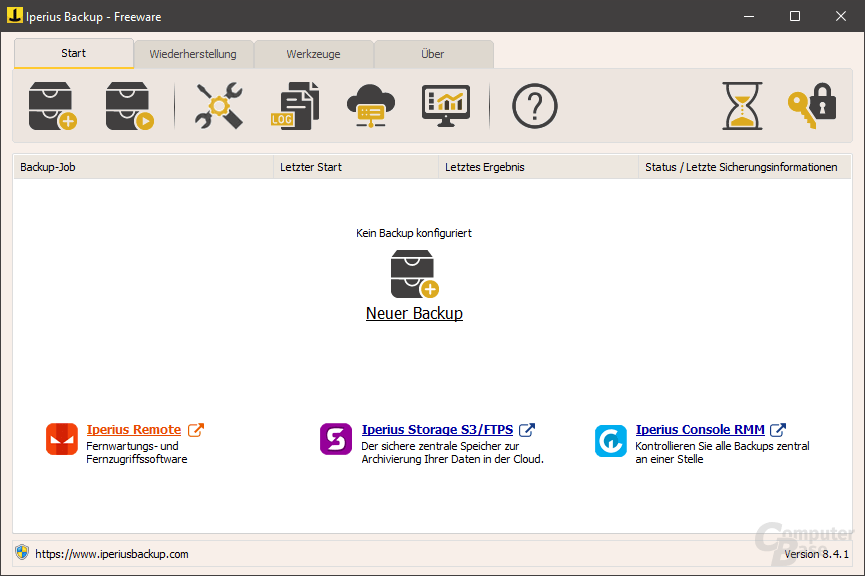Select the Über tab
This screenshot has height=576, width=865.
(x=433, y=54)
